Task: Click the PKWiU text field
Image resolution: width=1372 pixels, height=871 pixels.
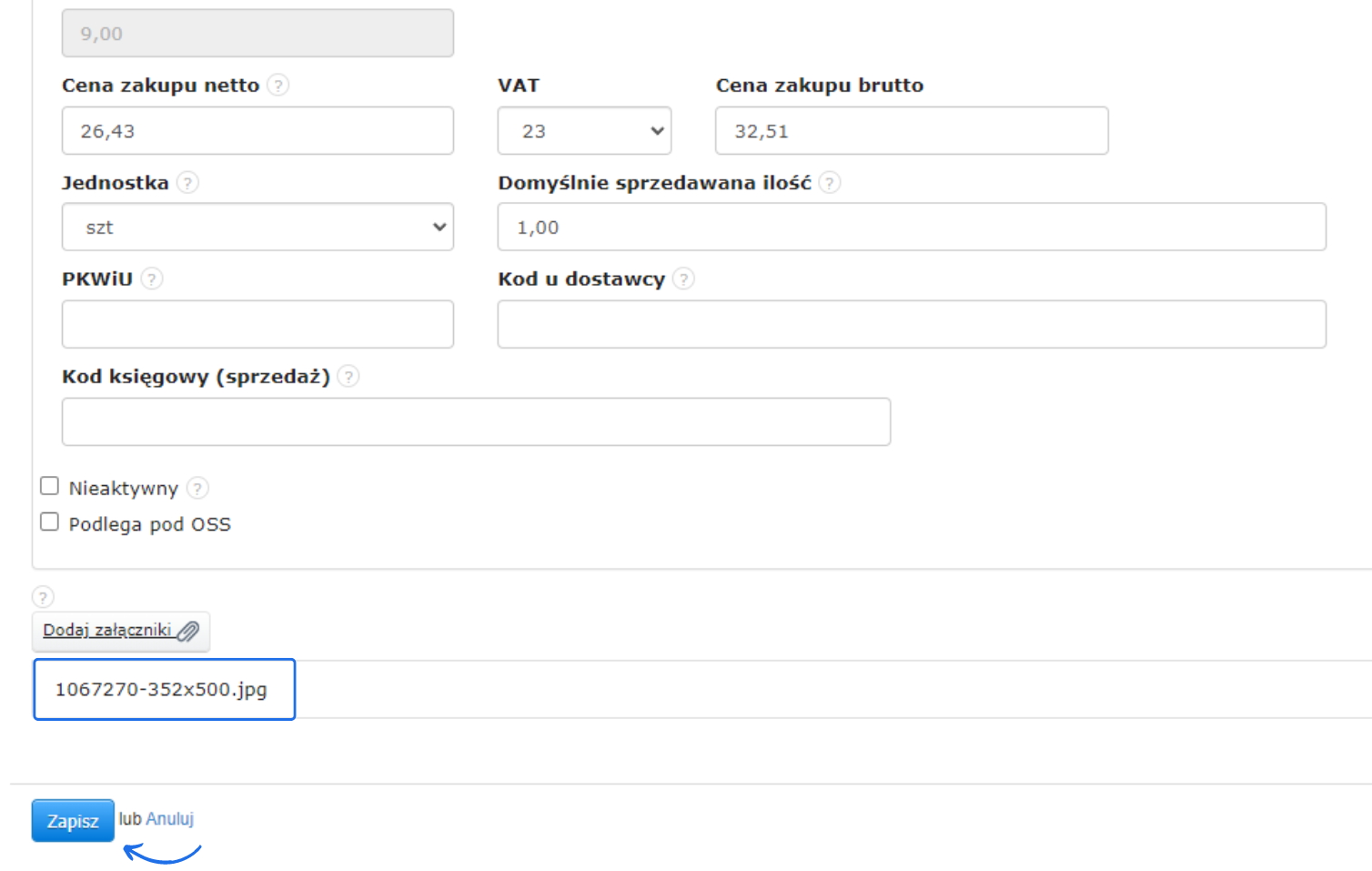Action: pos(257,325)
